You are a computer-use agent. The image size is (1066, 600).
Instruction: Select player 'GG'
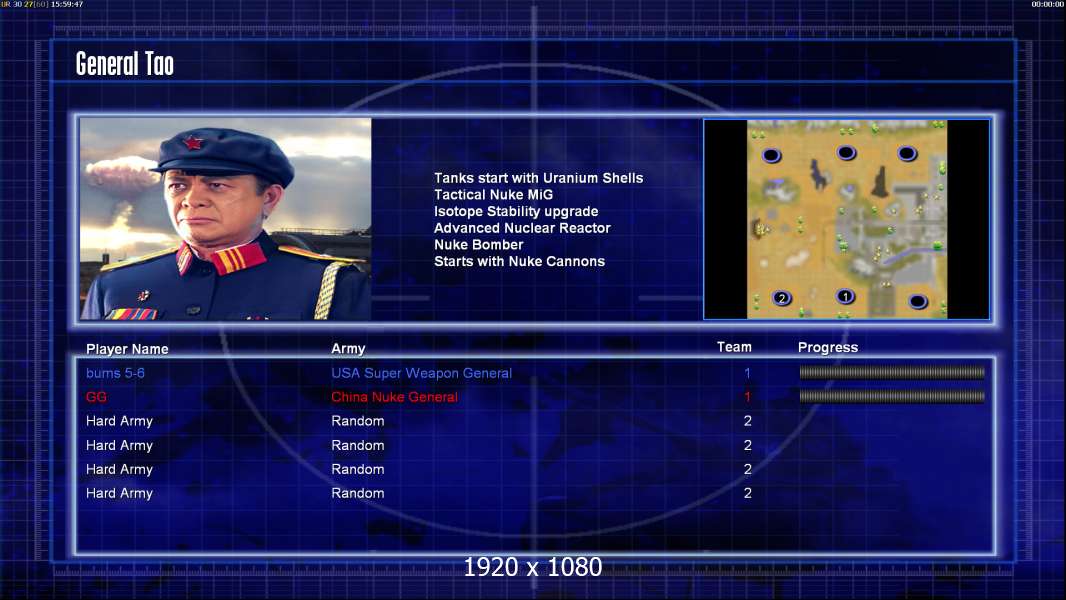(96, 397)
